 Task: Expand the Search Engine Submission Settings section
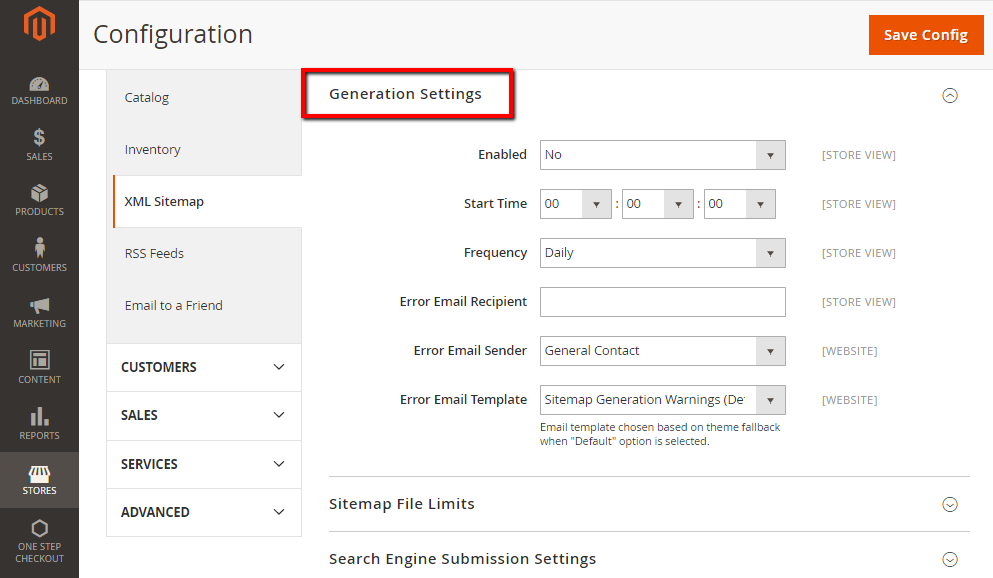click(949, 560)
